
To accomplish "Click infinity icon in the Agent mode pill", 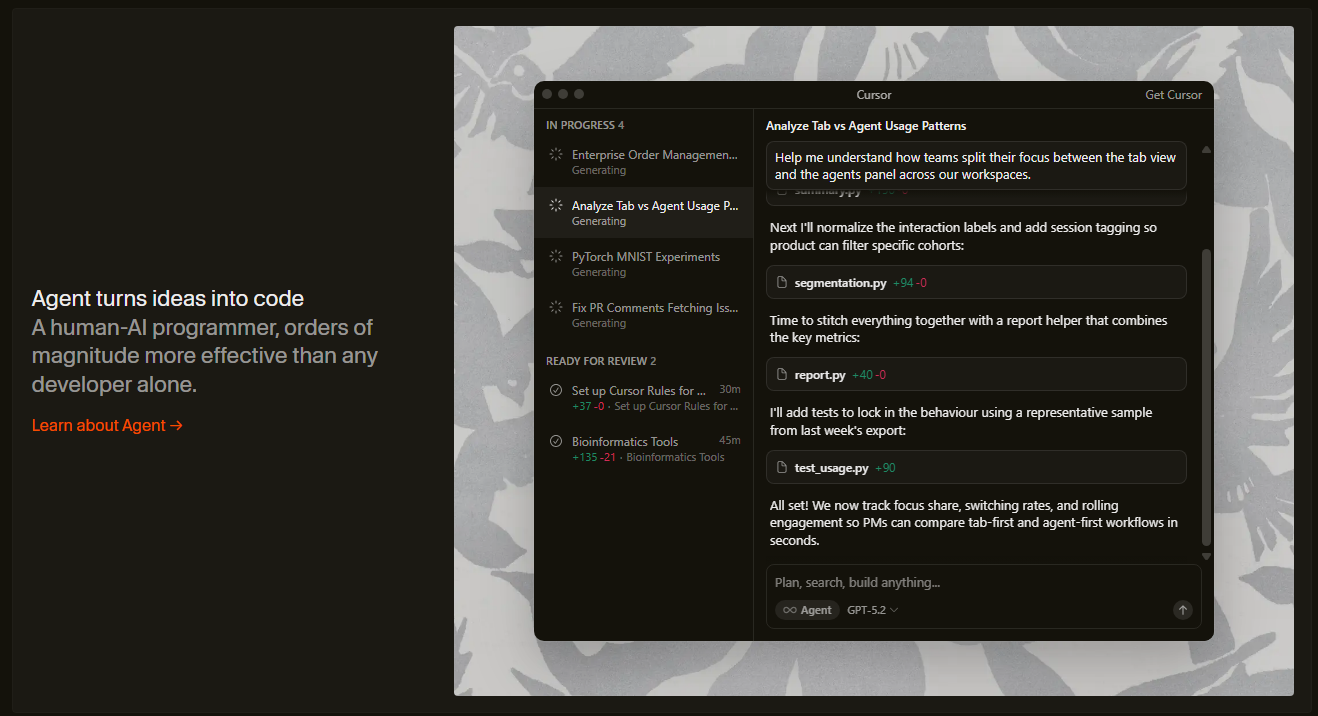I will [789, 610].
